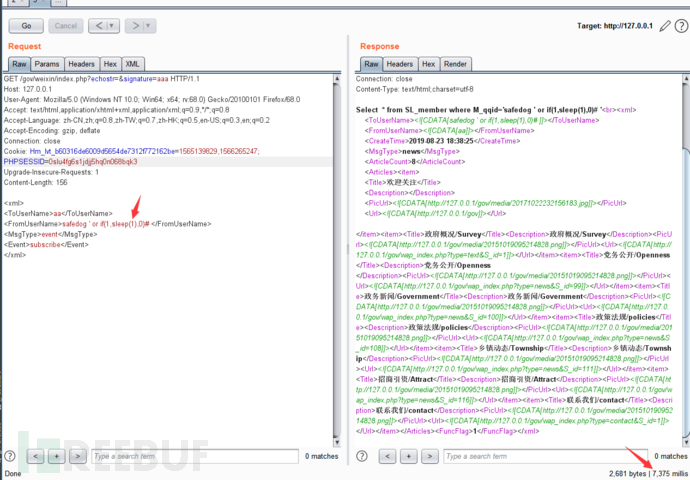The height and width of the screenshot is (480, 690).
Task: Switch to Request Params tab
Action: [47, 64]
